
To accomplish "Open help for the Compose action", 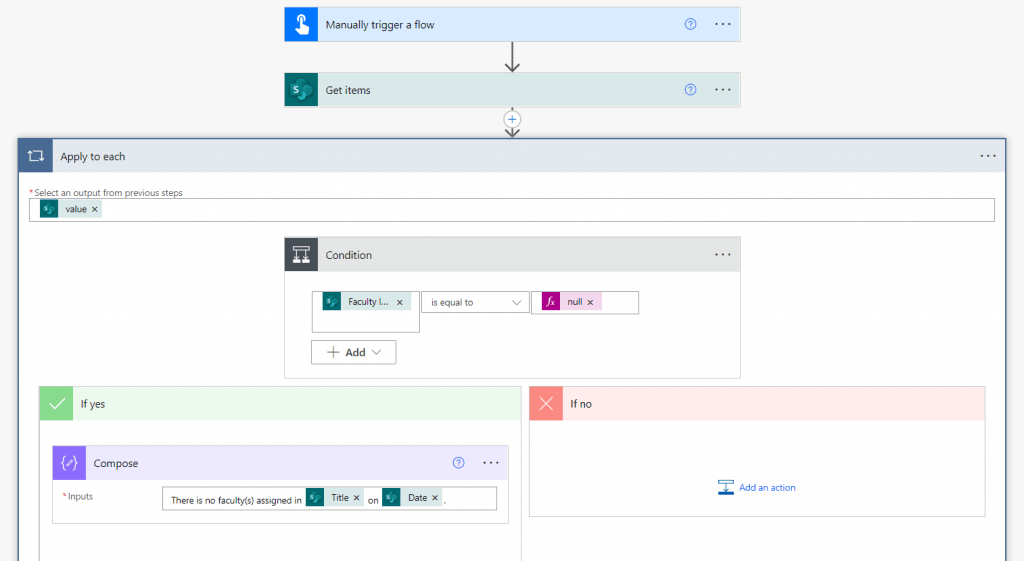I will tap(458, 462).
